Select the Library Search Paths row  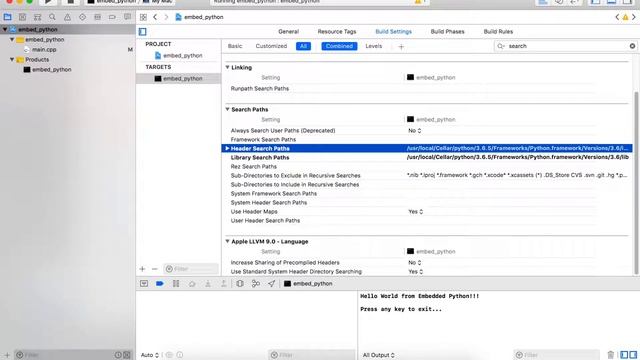tap(427, 157)
